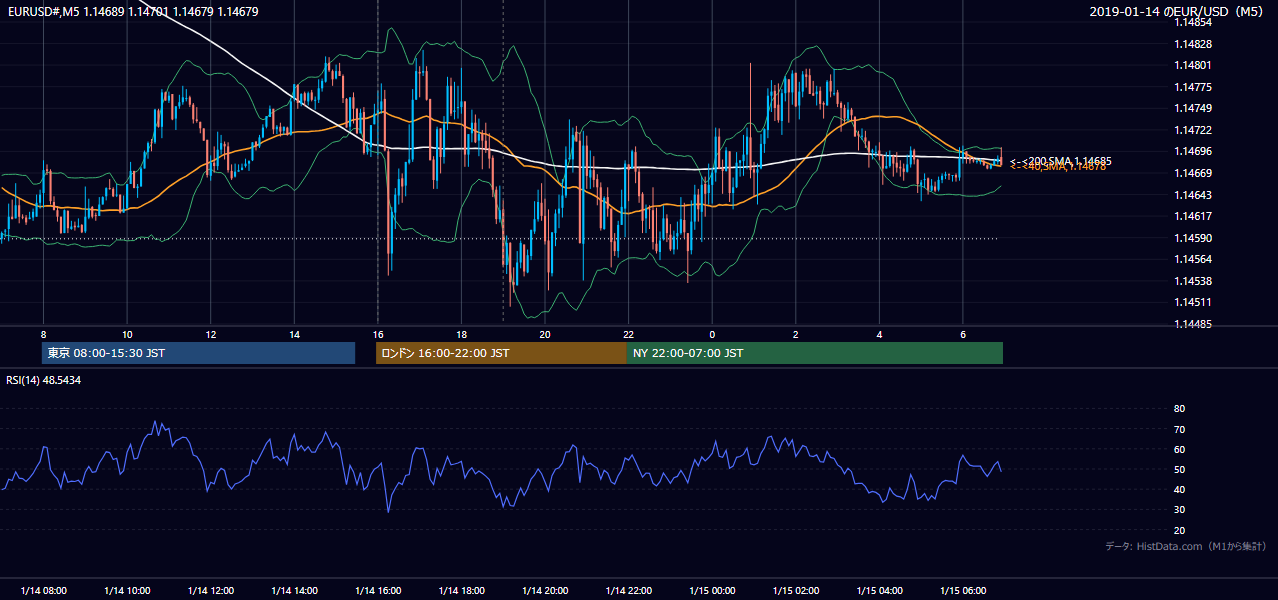Click price axis label 1.14590
1278x600 pixels.
click(x=1194, y=238)
